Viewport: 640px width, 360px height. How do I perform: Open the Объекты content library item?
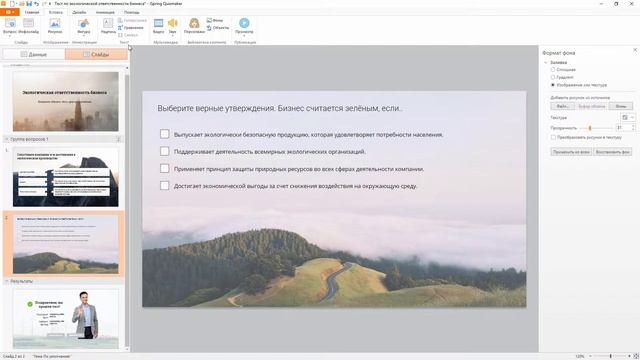pyautogui.click(x=218, y=28)
